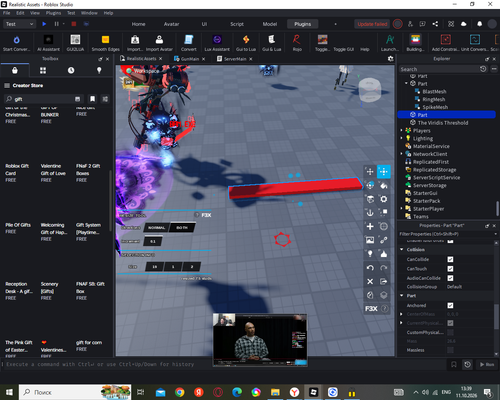Uncheck the Anchored property
500x400 pixels.
point(450,305)
